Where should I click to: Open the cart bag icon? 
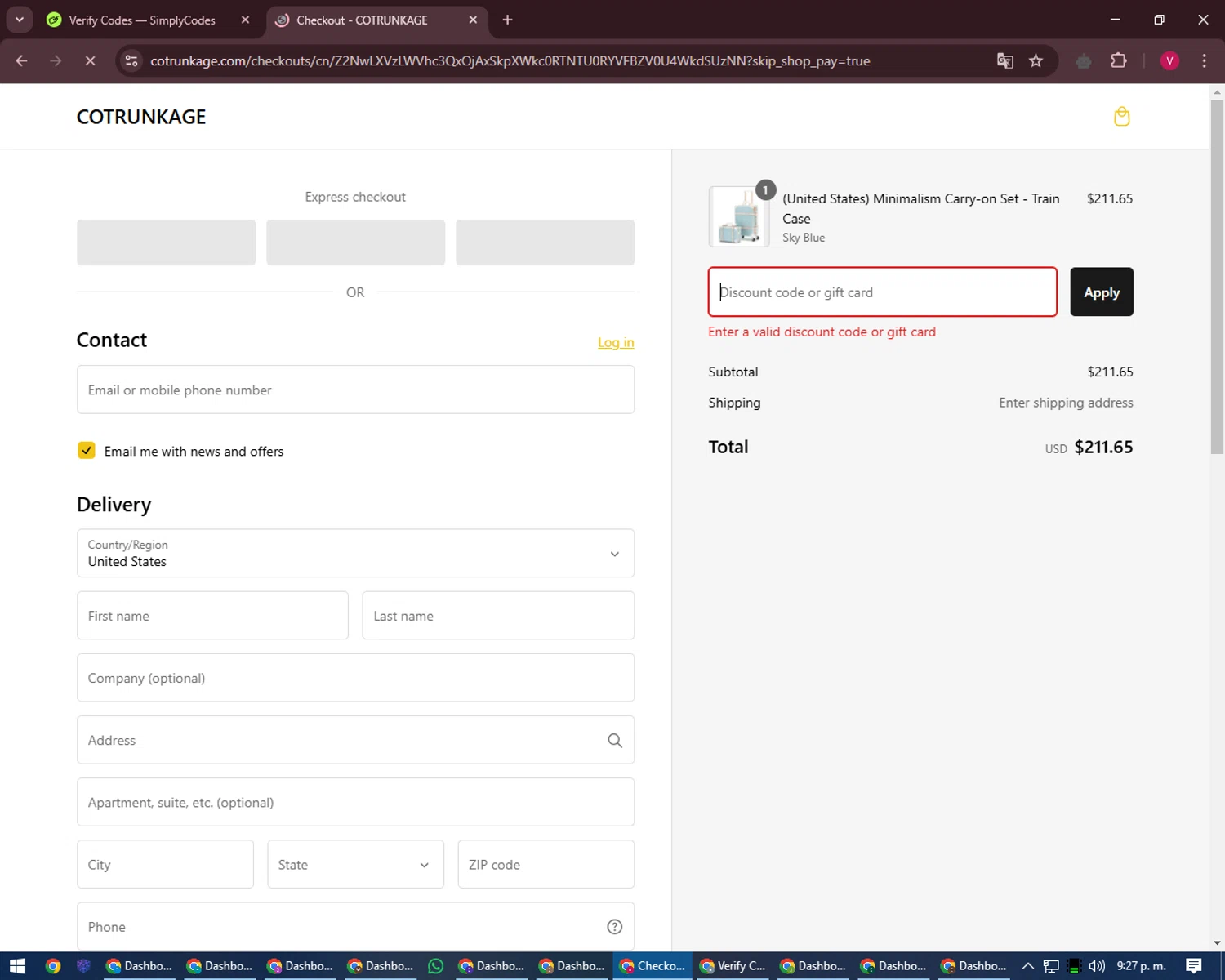[1121, 117]
